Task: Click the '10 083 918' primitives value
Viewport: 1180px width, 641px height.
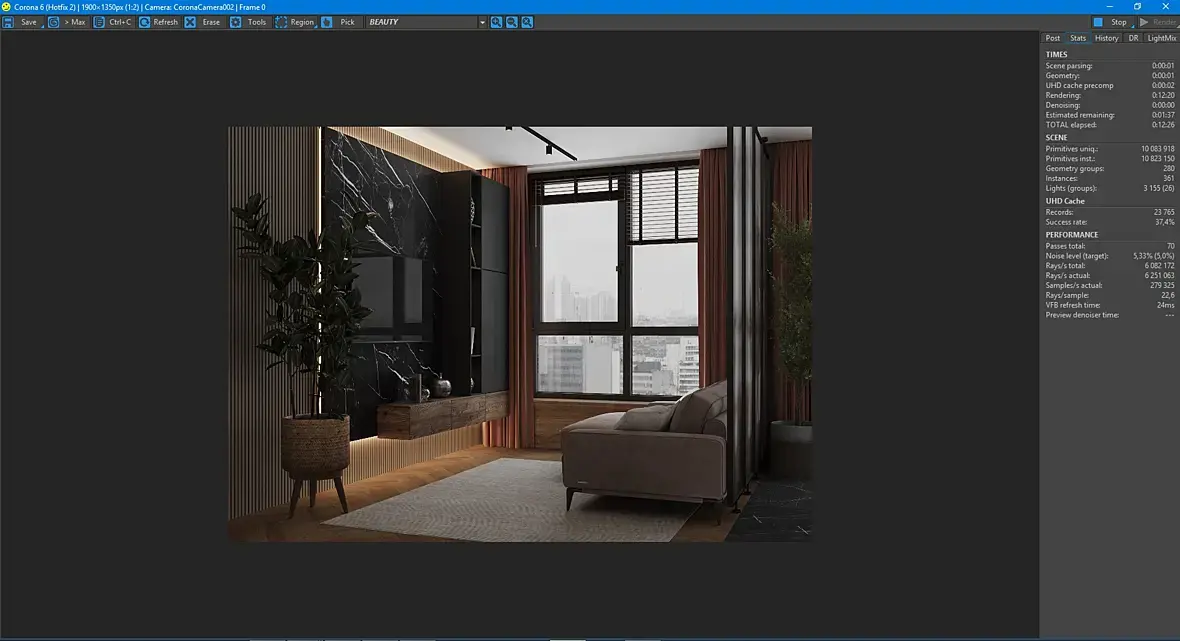Action: coord(1157,149)
